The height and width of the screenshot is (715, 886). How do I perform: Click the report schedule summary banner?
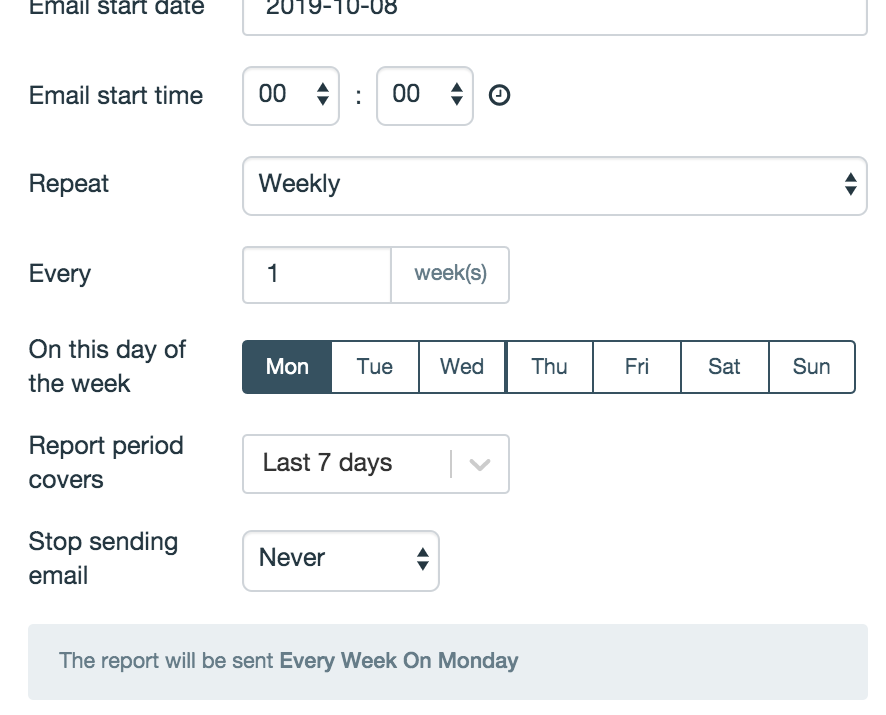coord(447,661)
